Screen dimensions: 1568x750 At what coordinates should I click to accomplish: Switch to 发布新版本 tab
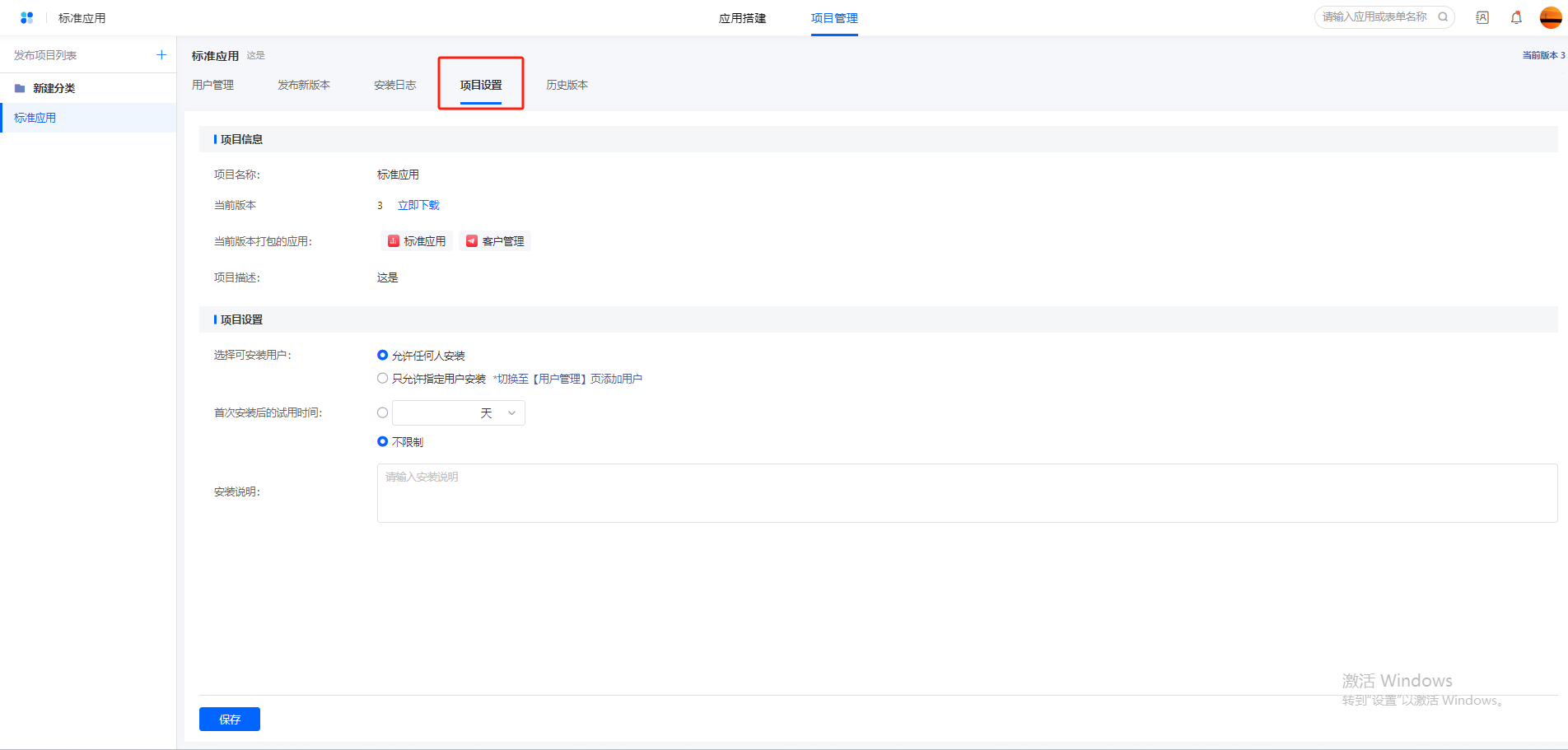pos(304,85)
